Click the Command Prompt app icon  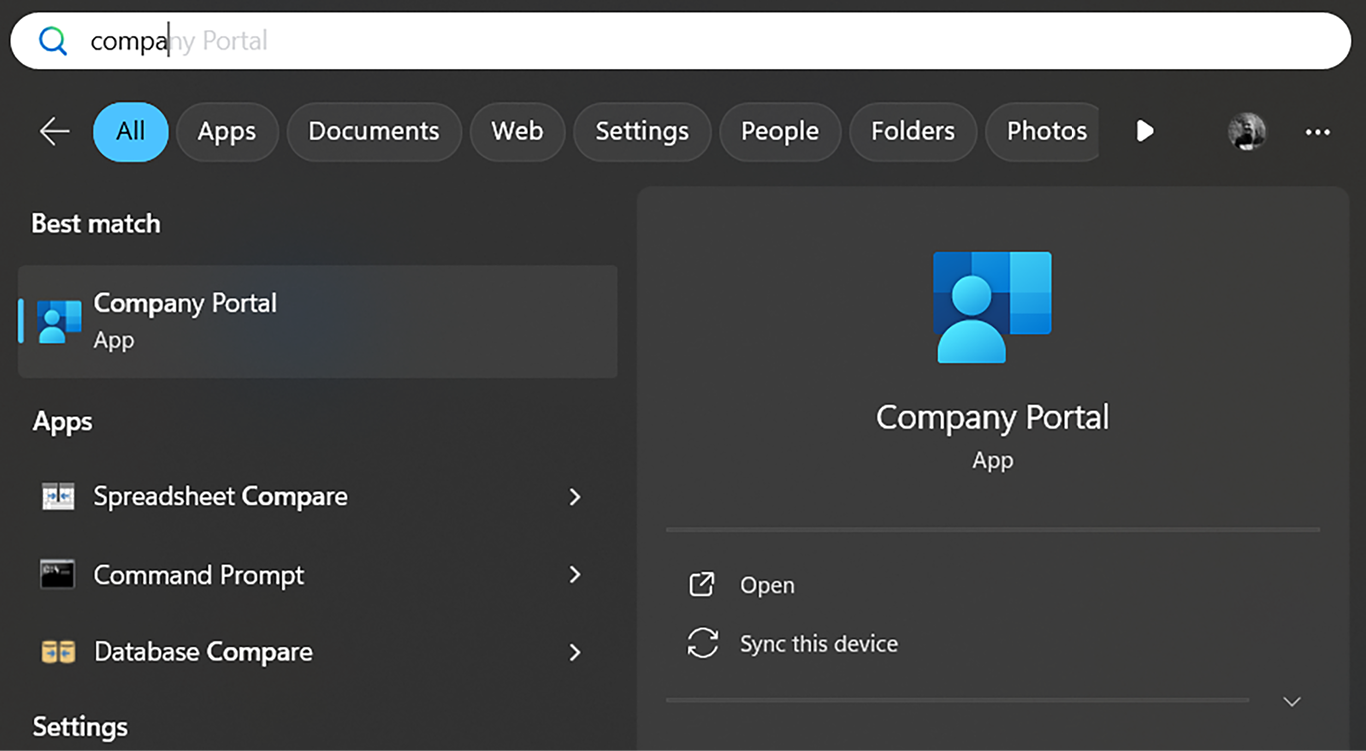coord(58,575)
